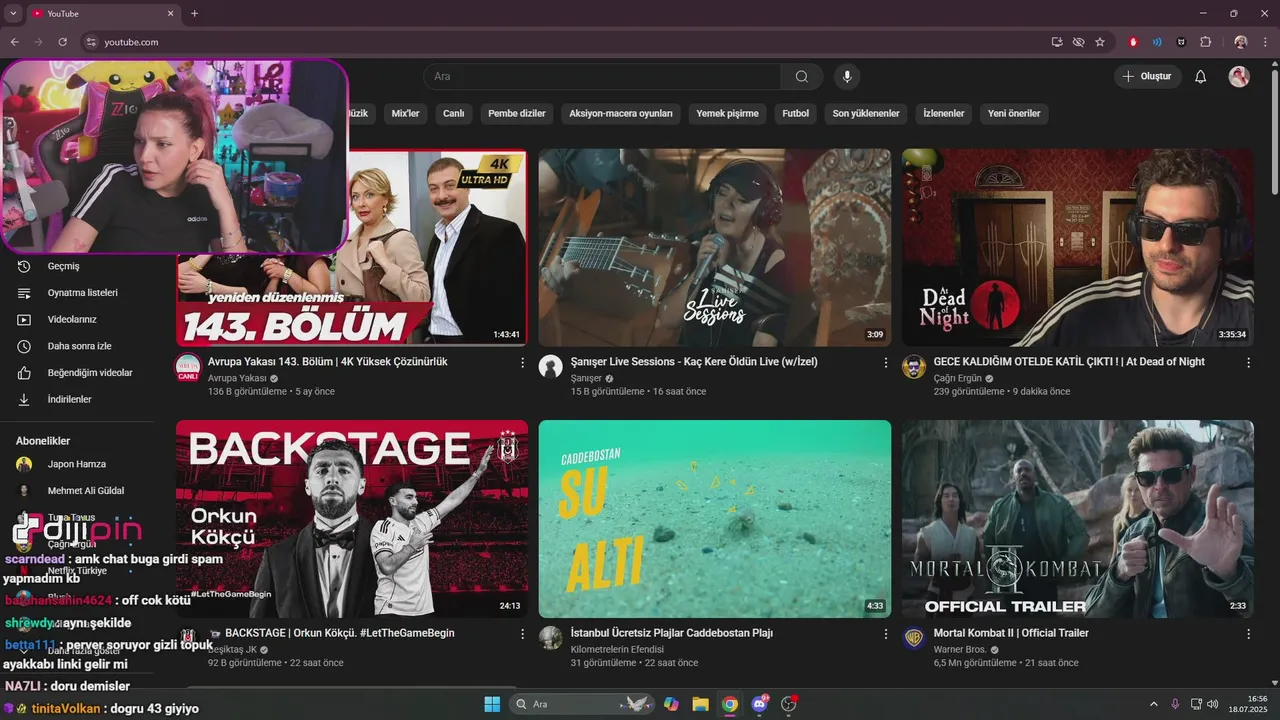The image size is (1280, 720).
Task: Reload the YouTube page
Action: pos(62,42)
